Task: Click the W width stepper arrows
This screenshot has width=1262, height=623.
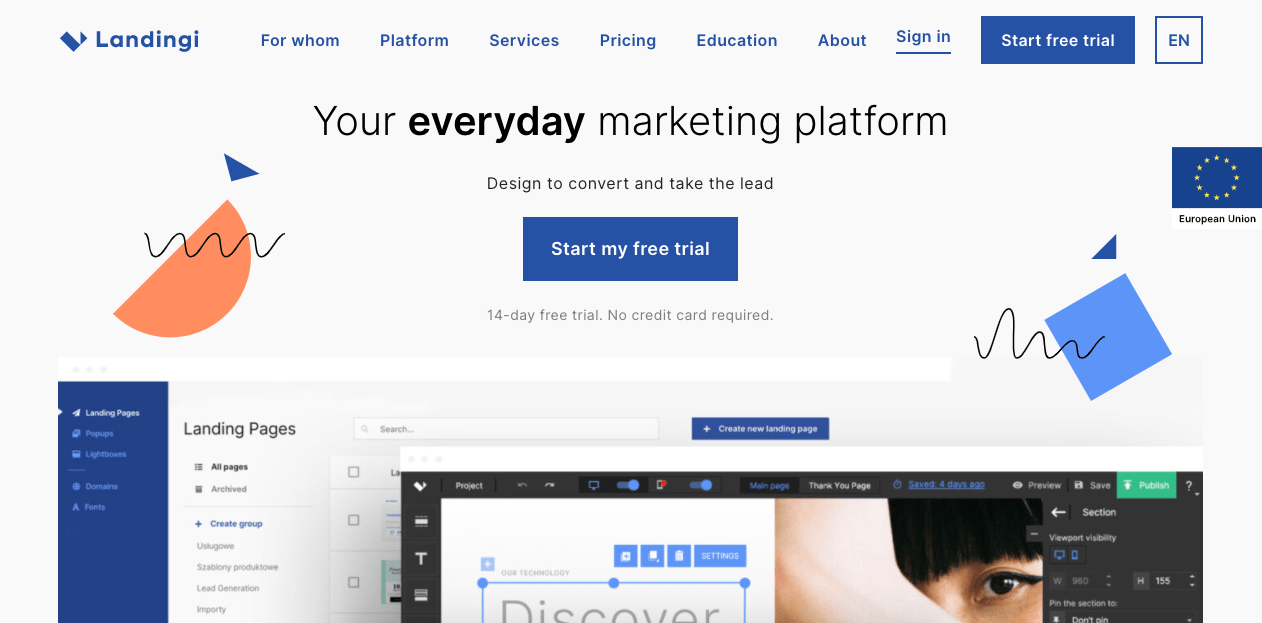Action: click(x=1108, y=581)
